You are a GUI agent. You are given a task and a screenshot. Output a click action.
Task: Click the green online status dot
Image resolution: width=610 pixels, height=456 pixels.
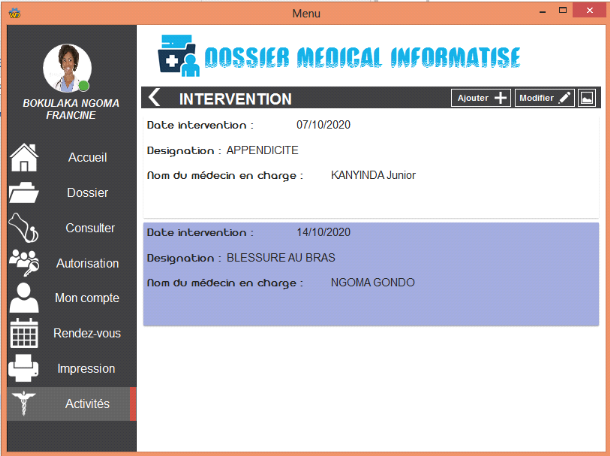[84, 86]
